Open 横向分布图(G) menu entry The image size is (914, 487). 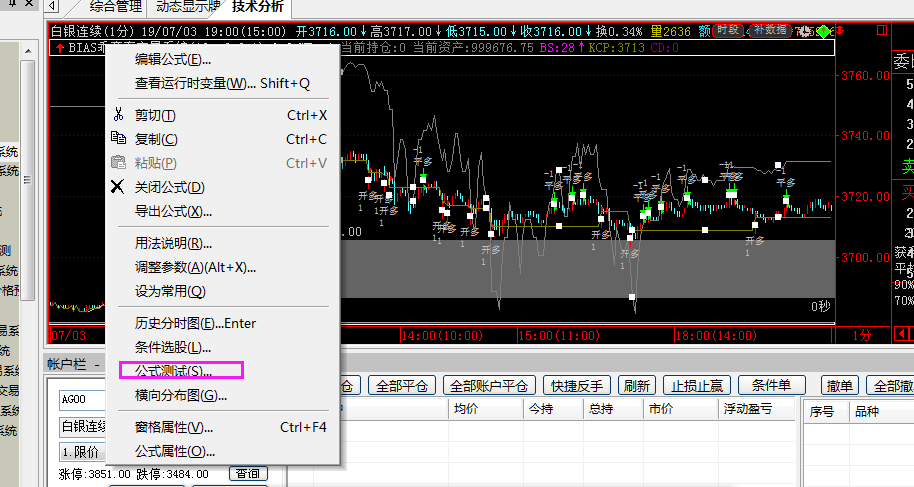coord(223,395)
